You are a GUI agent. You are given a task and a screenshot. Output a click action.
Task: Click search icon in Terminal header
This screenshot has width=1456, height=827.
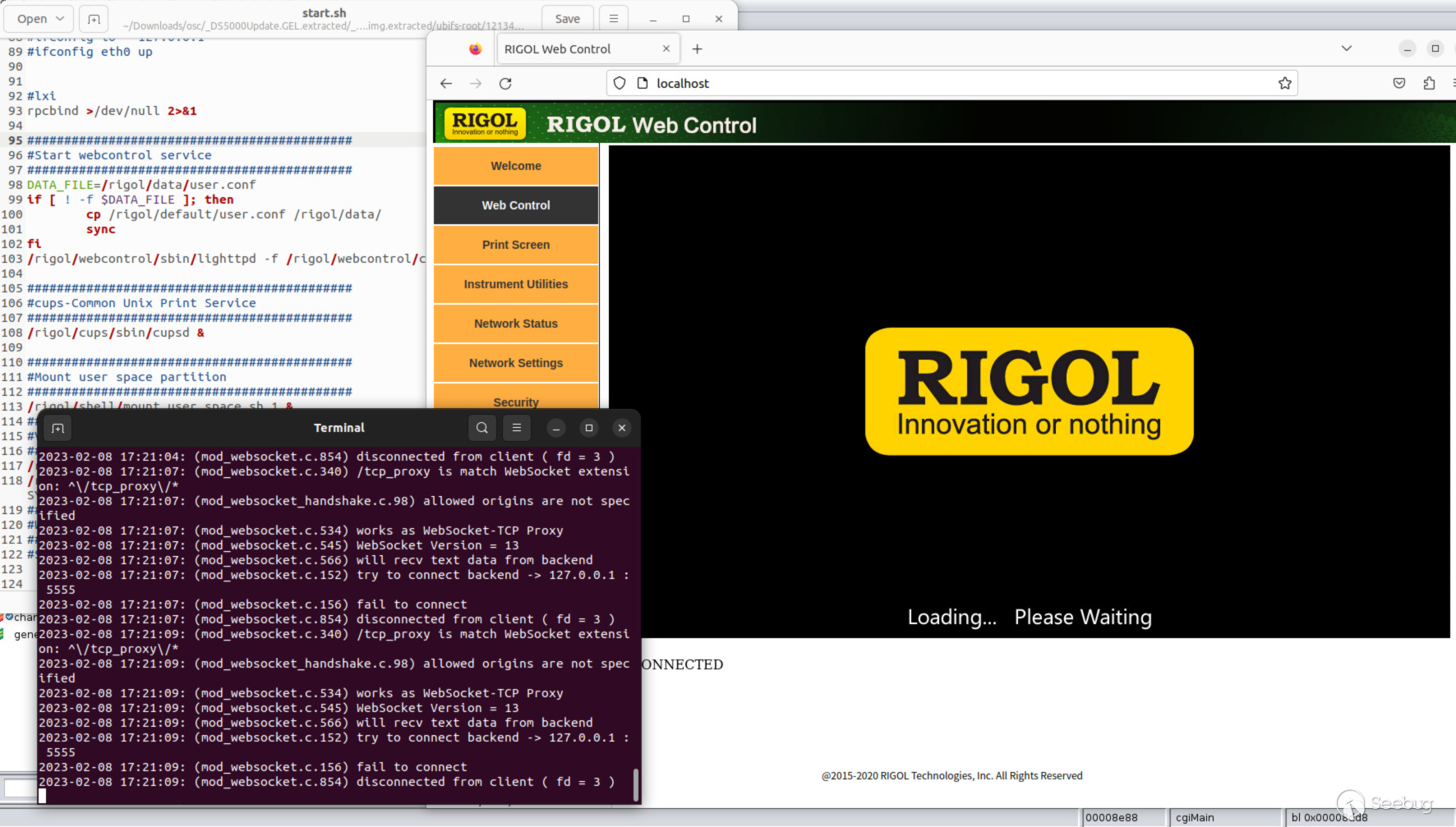click(x=482, y=428)
